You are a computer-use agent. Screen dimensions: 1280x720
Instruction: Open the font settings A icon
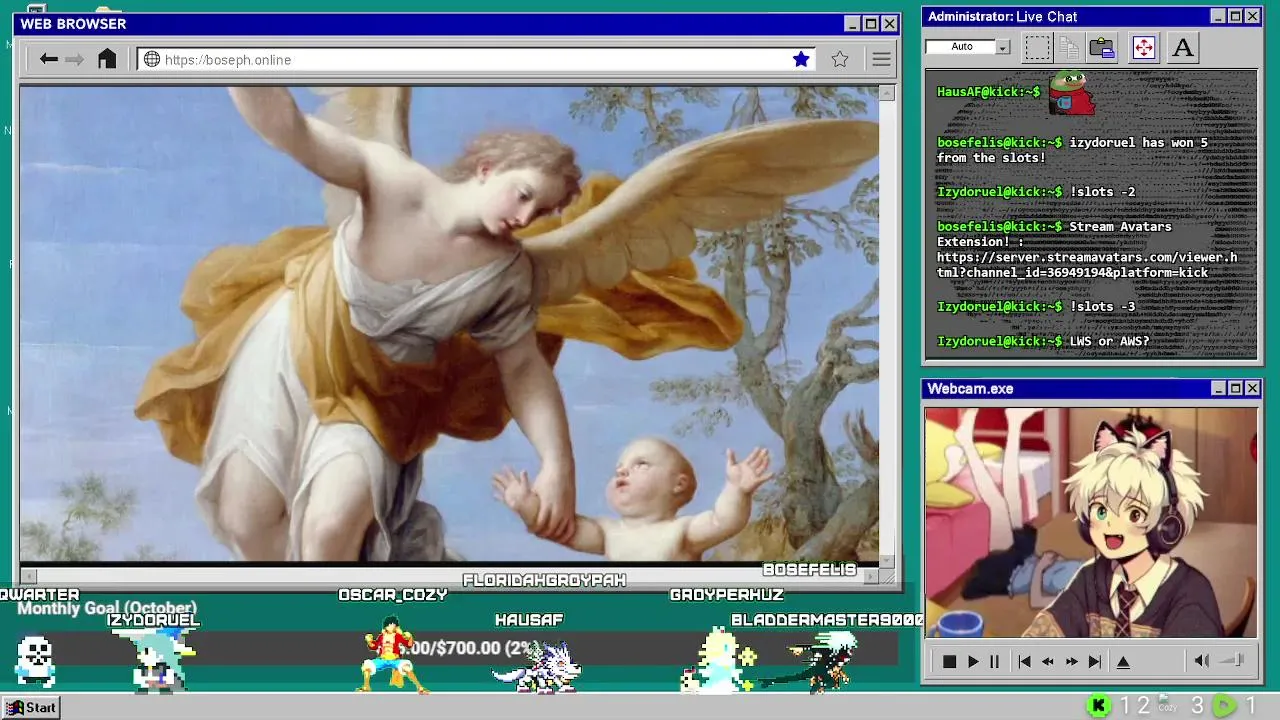tap(1183, 47)
